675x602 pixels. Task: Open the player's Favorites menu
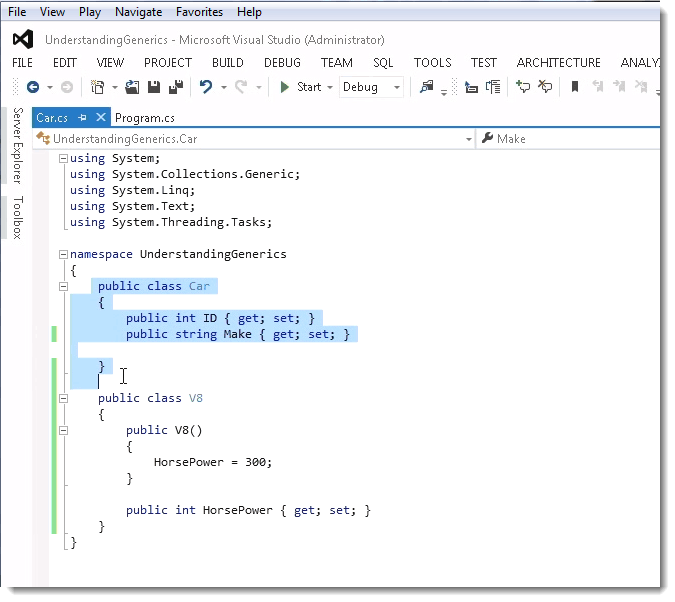coord(199,12)
